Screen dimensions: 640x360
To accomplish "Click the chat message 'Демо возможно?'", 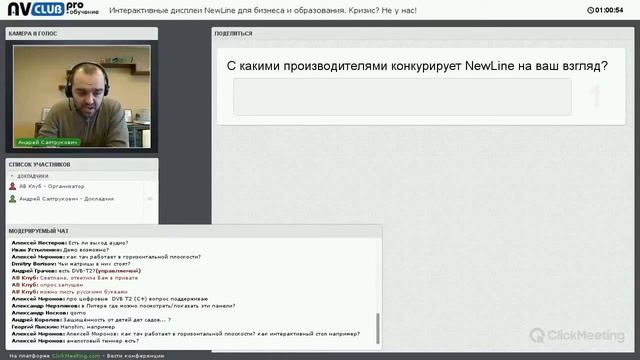I will pos(60,250).
